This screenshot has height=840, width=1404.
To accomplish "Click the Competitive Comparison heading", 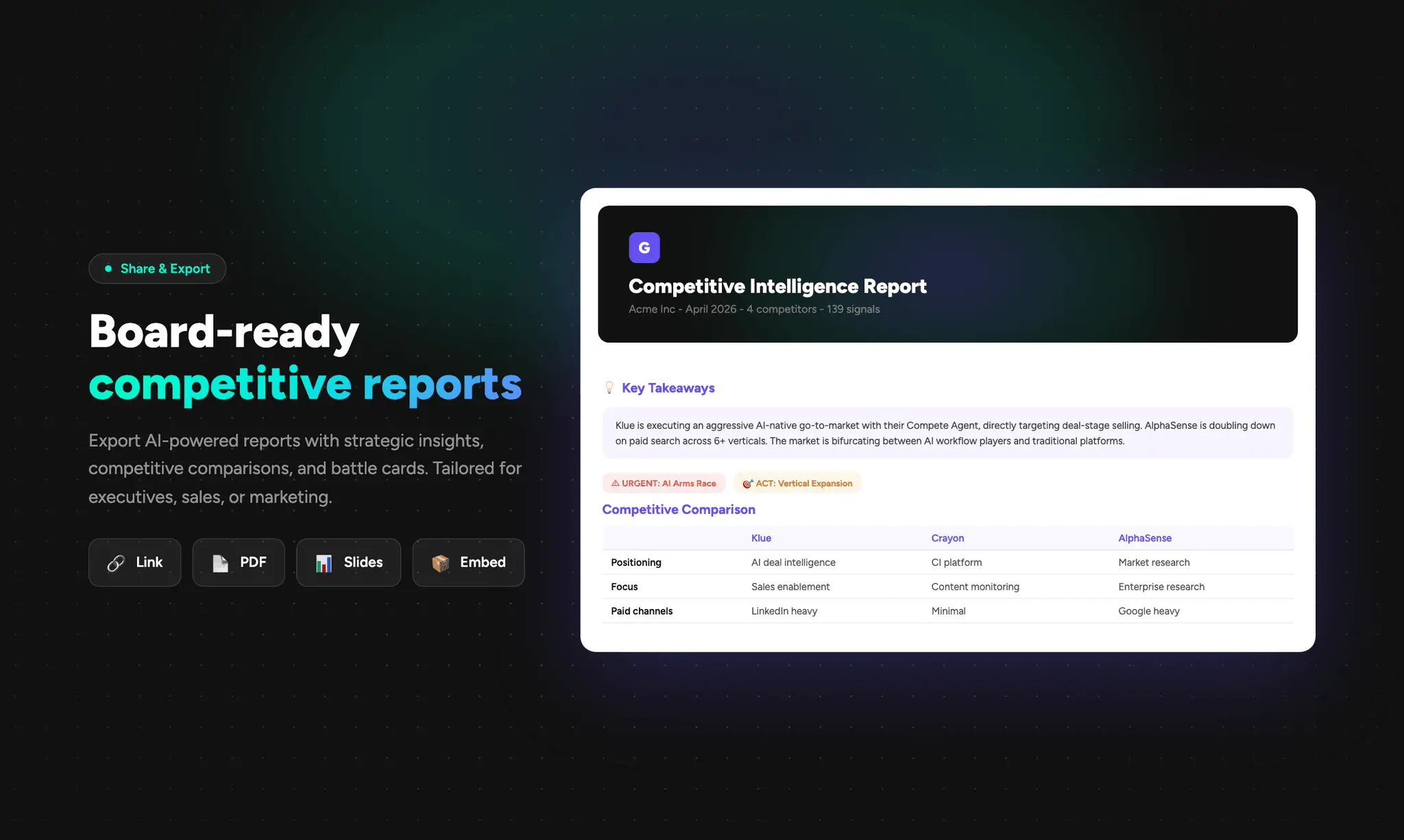I will pyautogui.click(x=679, y=509).
